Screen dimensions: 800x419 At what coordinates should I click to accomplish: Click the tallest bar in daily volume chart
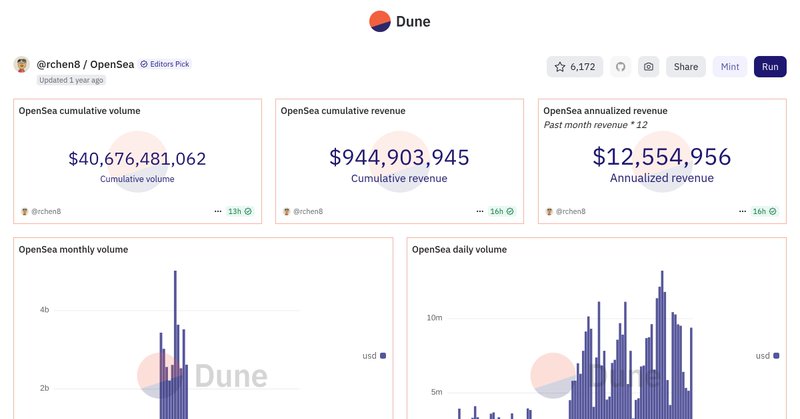click(x=662, y=345)
